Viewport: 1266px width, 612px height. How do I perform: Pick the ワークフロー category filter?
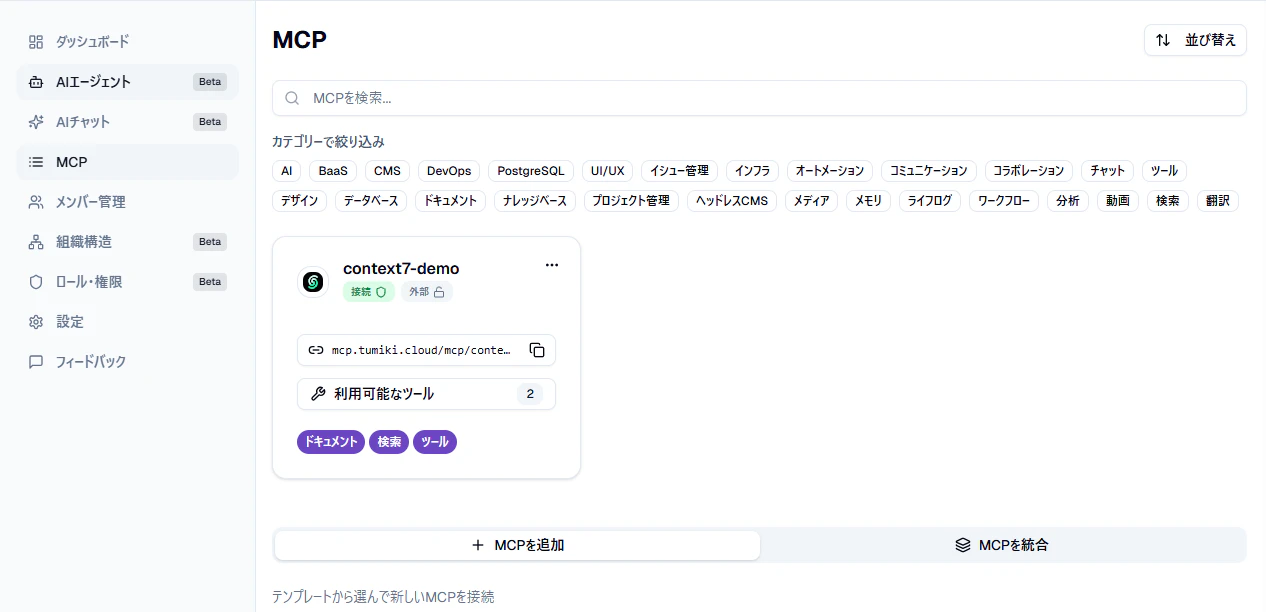click(1004, 201)
